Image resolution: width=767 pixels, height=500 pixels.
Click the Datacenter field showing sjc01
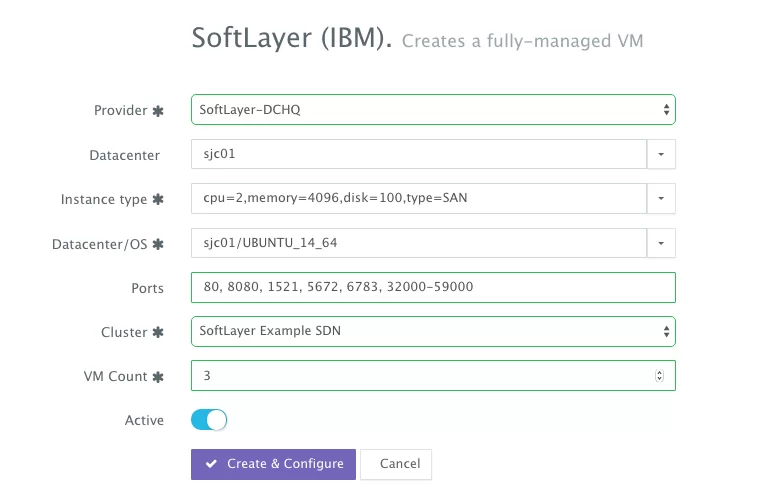419,154
